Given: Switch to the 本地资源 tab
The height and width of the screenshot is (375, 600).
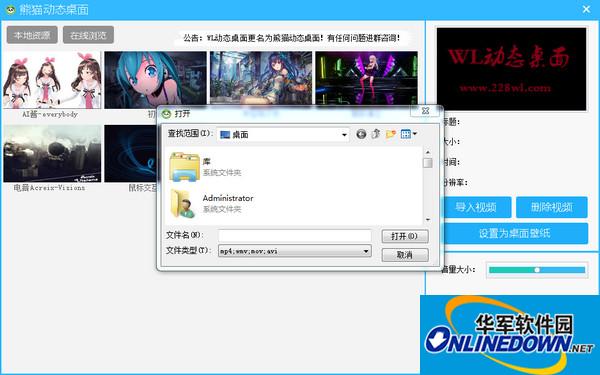Looking at the screenshot, I should click(32, 35).
